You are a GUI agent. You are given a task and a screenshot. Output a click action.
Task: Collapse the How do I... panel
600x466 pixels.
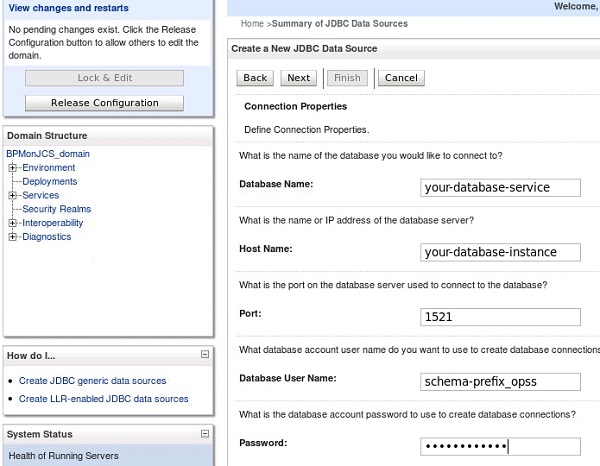click(x=205, y=354)
